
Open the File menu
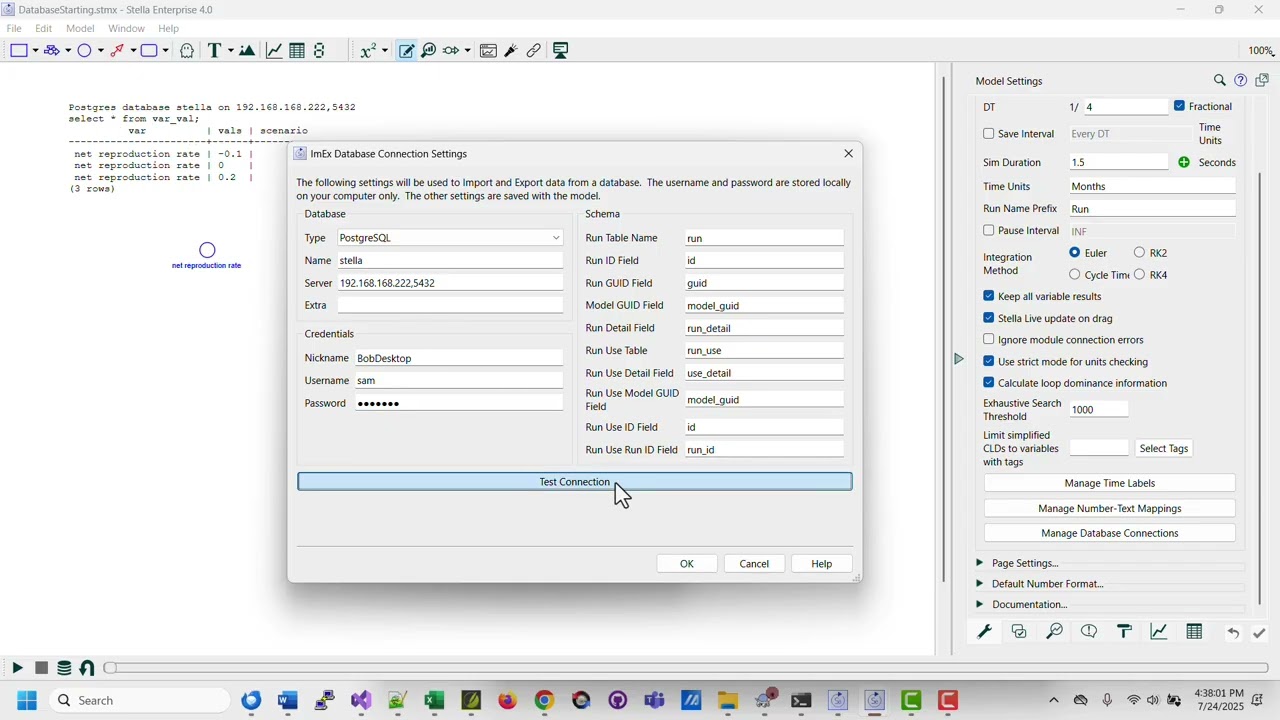(14, 28)
